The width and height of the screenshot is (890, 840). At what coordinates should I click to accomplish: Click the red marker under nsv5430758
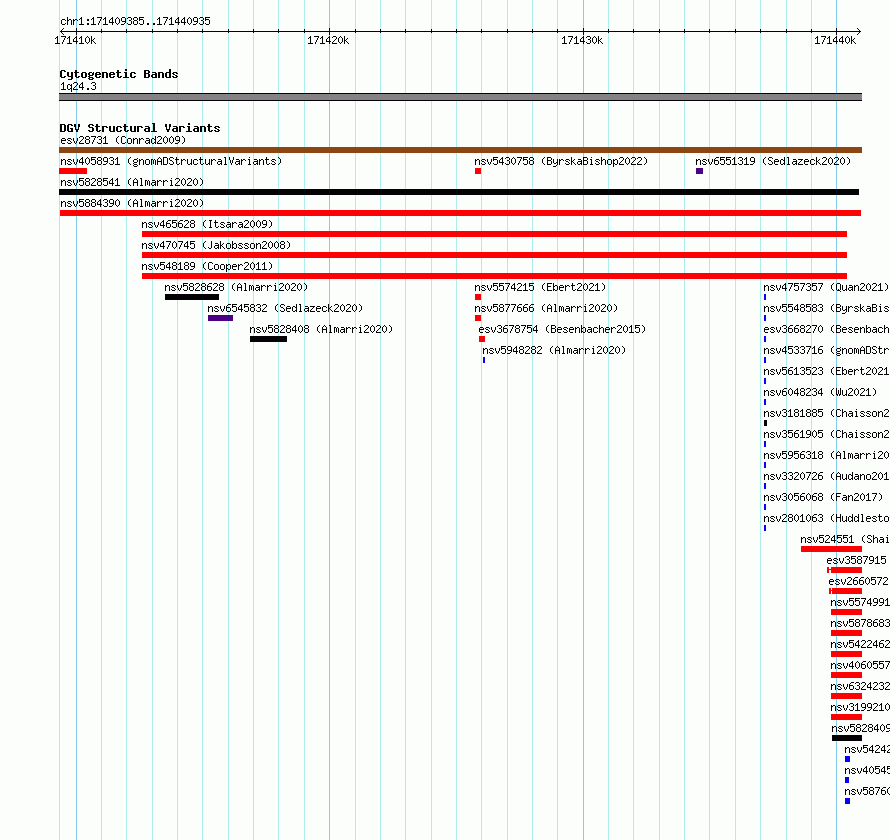tap(478, 171)
